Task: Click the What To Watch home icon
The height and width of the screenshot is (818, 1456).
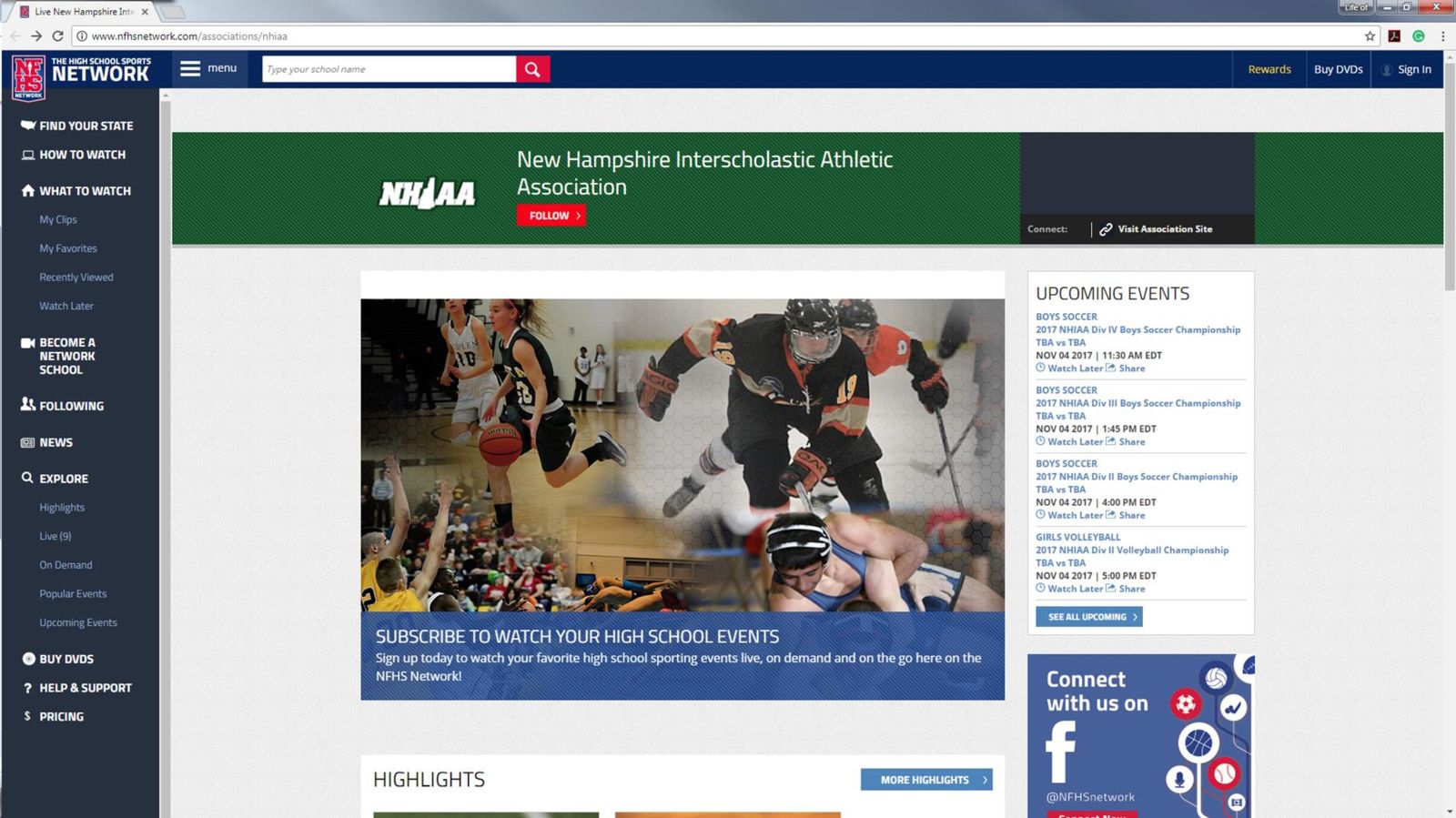Action: pyautogui.click(x=28, y=190)
